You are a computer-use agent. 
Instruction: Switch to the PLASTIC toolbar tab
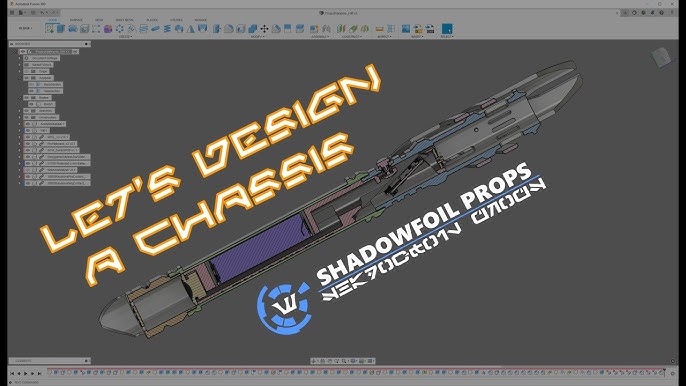click(x=152, y=20)
